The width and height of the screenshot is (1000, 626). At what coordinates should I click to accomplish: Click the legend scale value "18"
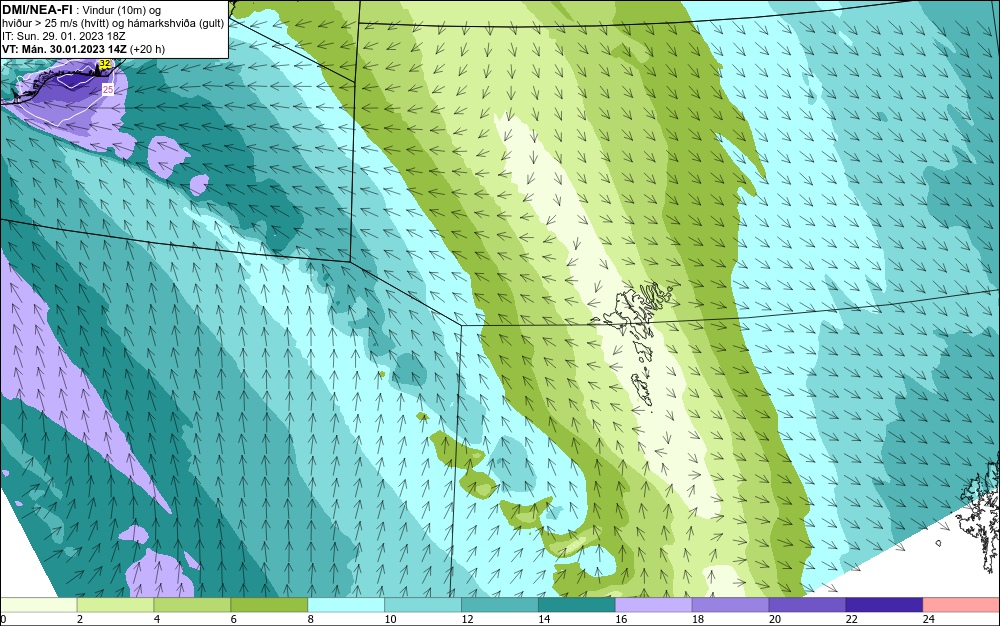point(698,619)
